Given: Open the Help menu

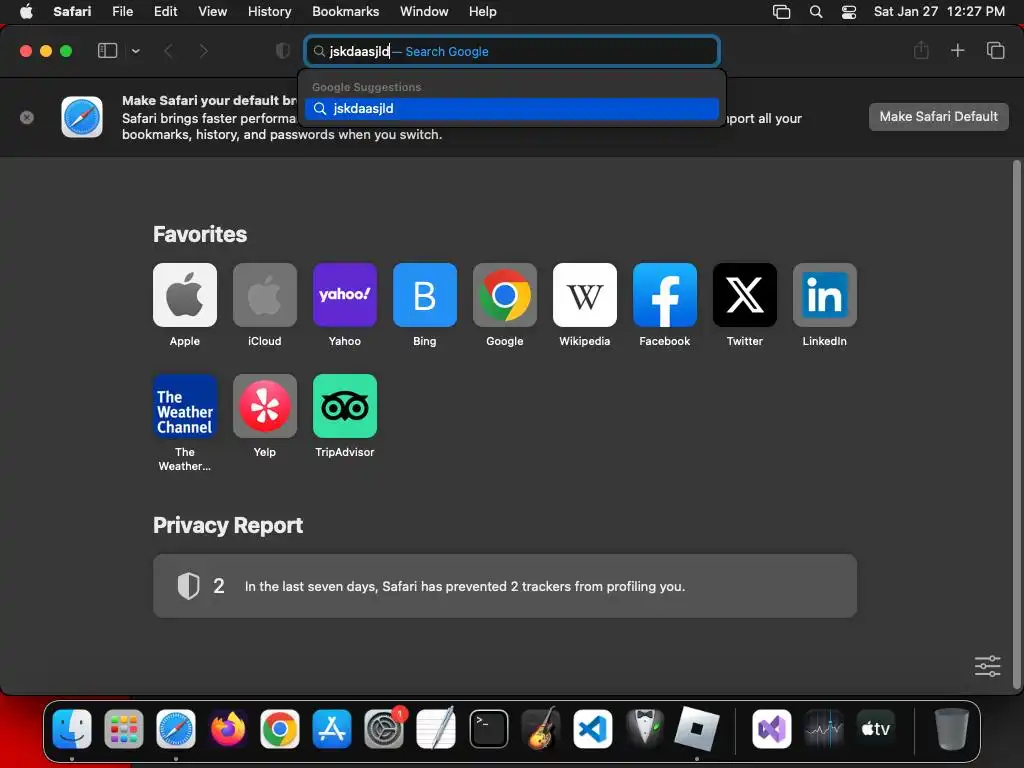Looking at the screenshot, I should coord(483,12).
